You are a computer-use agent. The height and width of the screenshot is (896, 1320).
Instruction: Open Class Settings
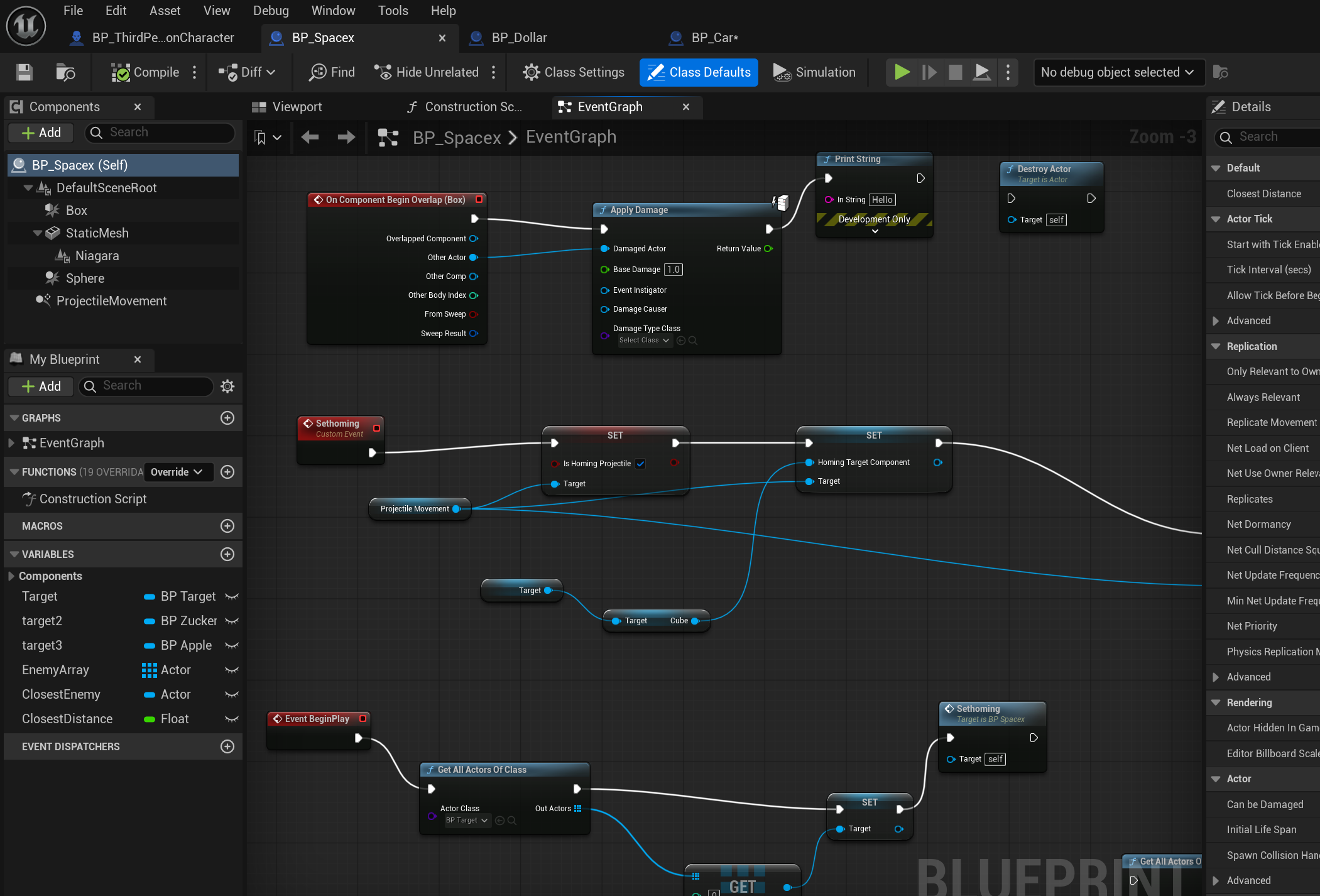pos(574,72)
